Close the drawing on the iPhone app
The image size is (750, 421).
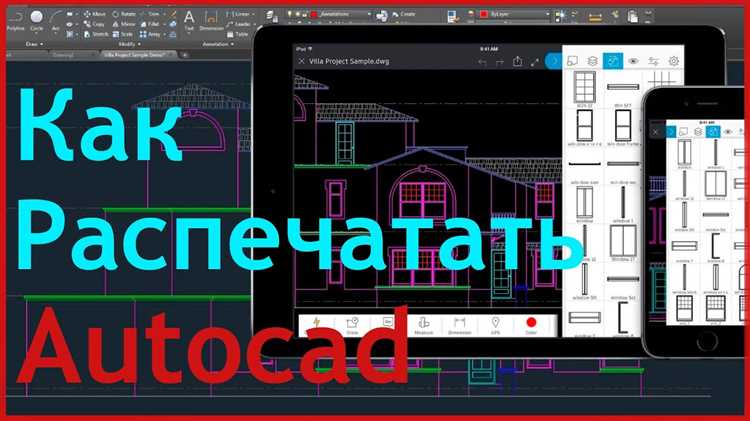(x=655, y=132)
